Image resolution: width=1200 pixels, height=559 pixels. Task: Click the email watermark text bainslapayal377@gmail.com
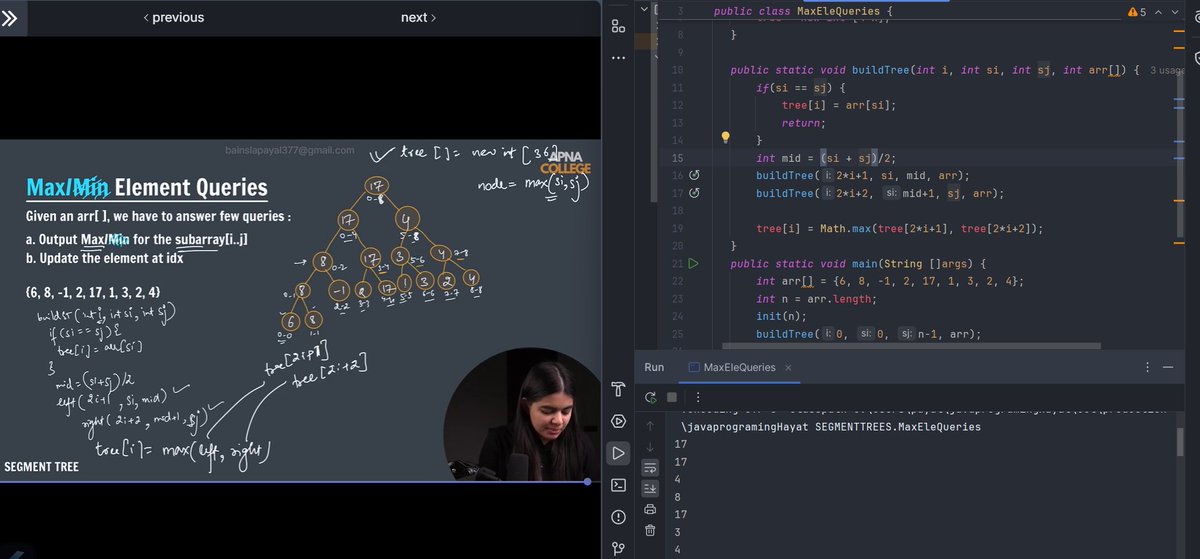[x=290, y=150]
